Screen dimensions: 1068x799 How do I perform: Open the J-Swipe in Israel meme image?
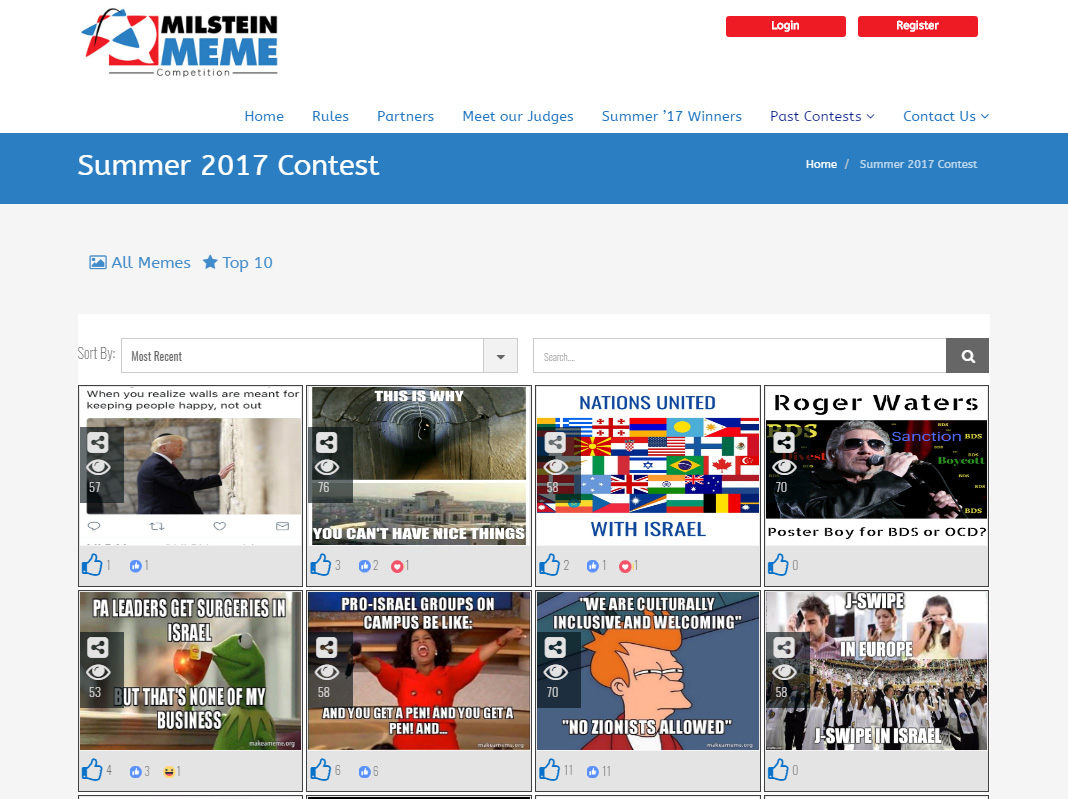[x=877, y=671]
